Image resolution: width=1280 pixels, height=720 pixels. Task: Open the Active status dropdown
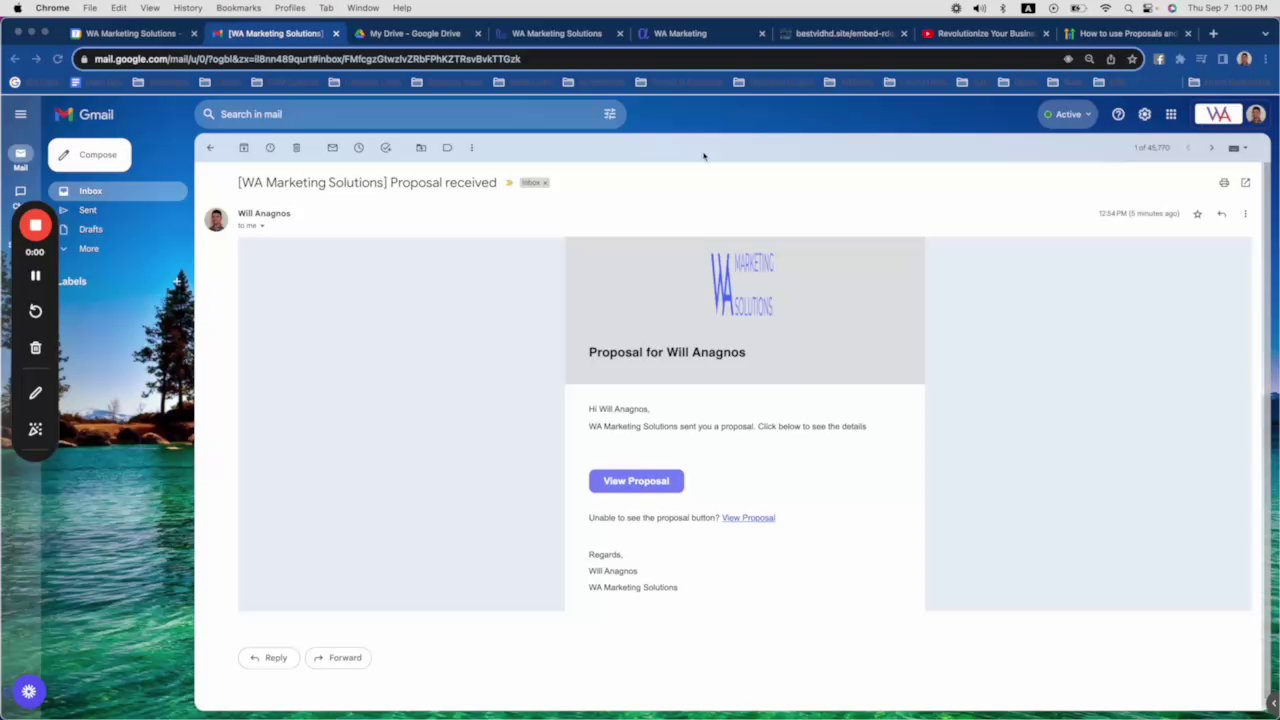point(1067,114)
